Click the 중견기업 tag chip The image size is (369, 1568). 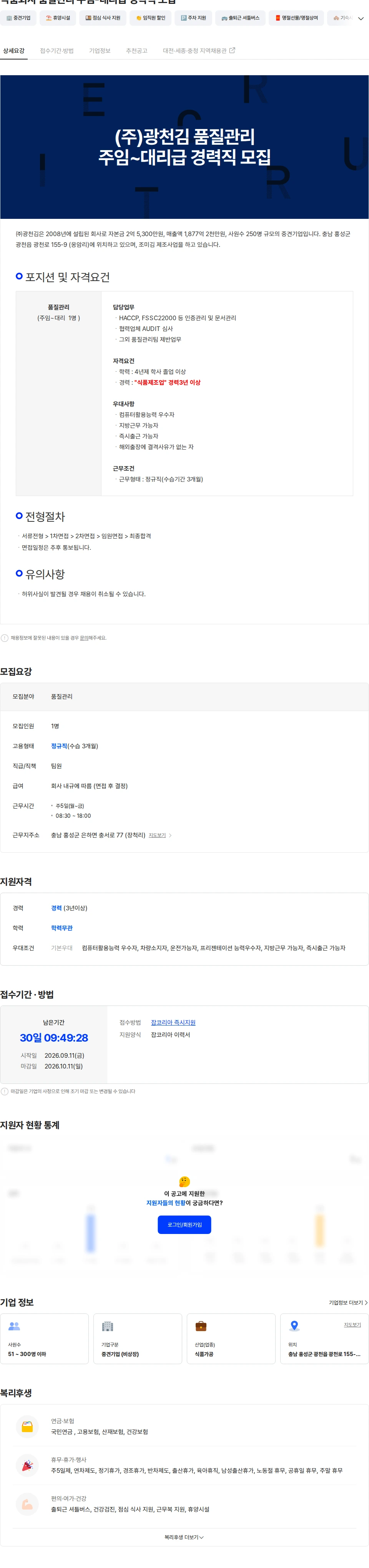click(x=18, y=18)
